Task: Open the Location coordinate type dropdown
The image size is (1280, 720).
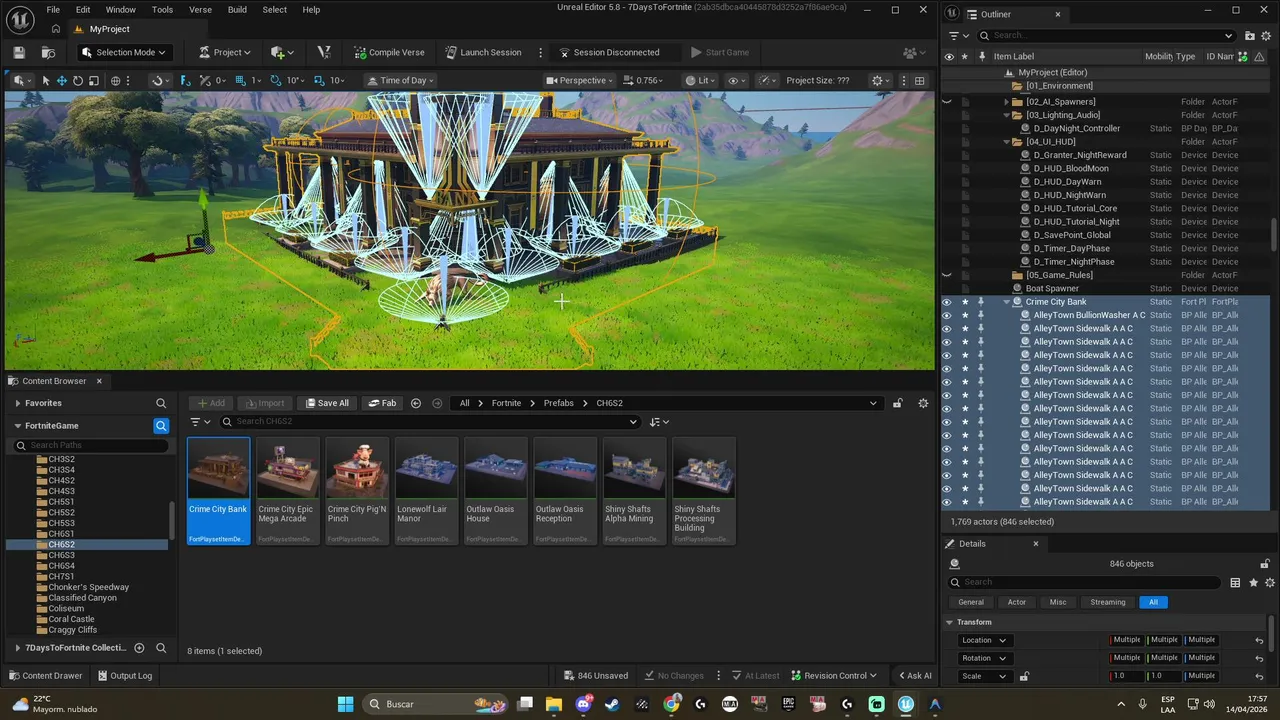Action: 984,640
